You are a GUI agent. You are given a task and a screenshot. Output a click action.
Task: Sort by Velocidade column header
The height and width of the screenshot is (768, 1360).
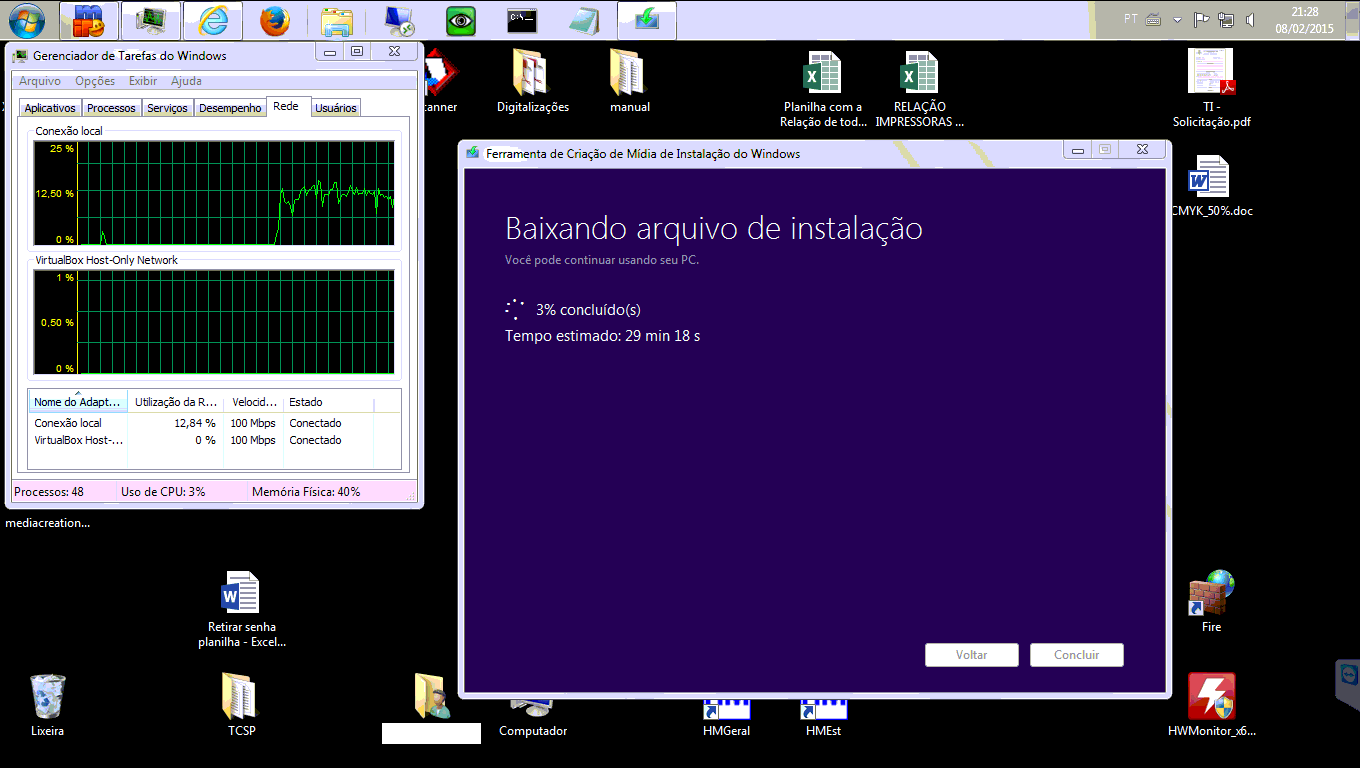(253, 402)
